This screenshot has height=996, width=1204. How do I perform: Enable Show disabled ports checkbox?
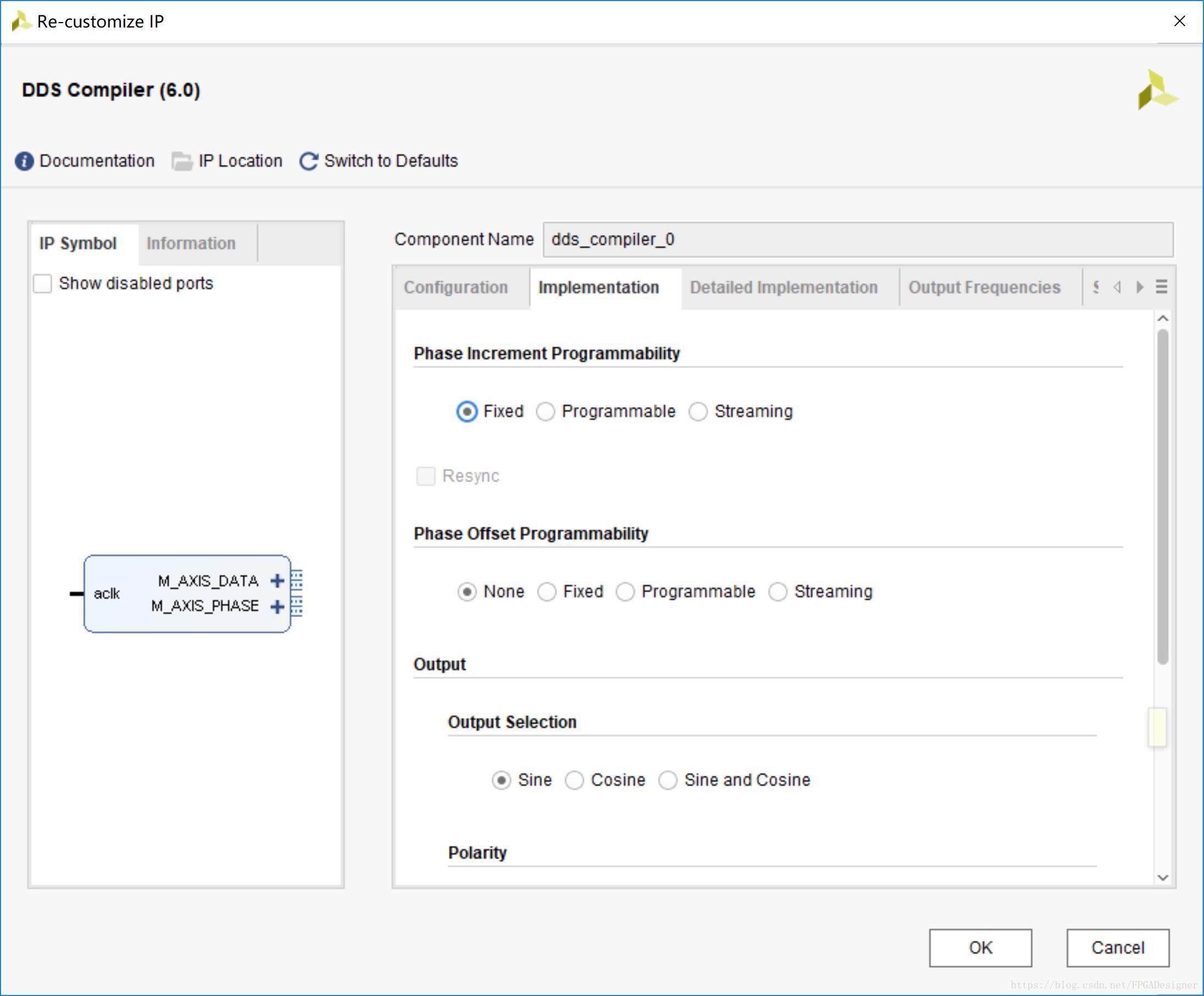(42, 283)
